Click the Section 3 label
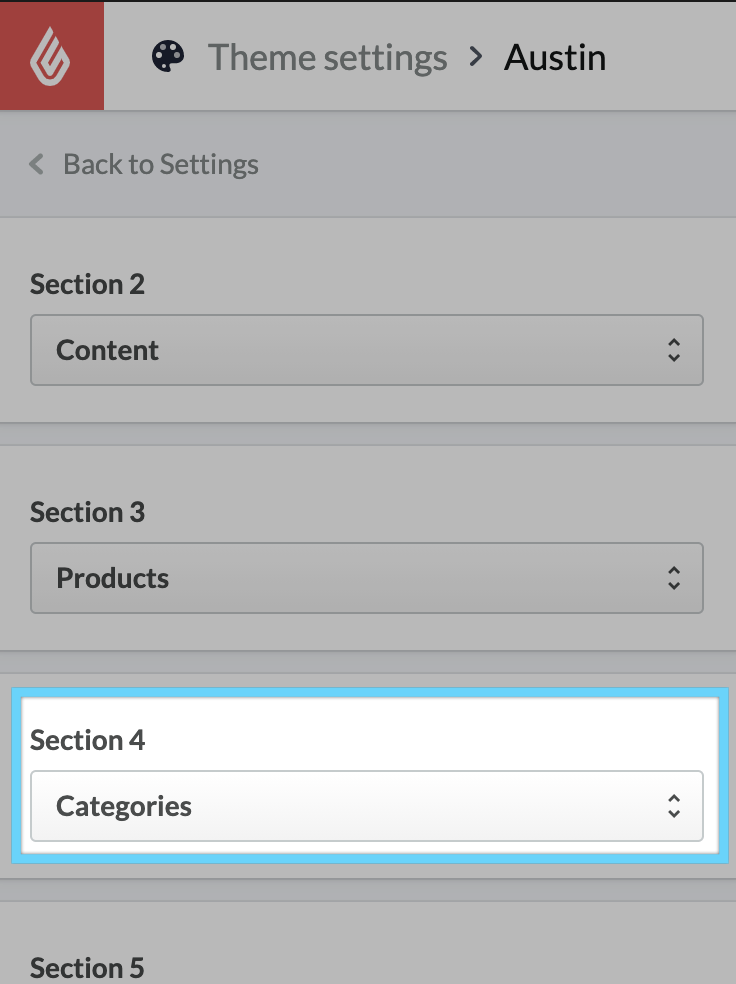 (87, 512)
